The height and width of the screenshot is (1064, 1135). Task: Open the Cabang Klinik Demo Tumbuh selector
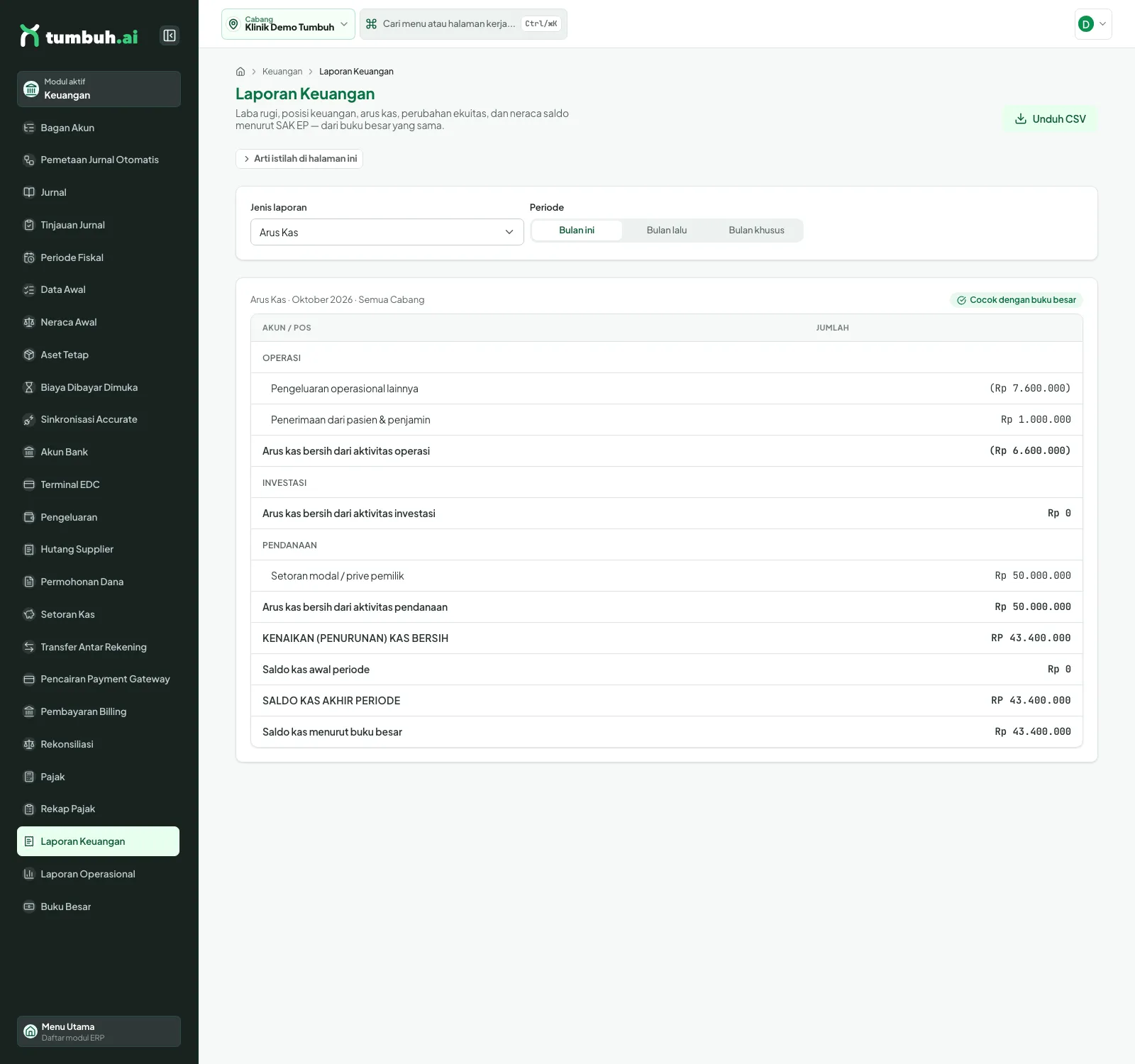[x=288, y=24]
